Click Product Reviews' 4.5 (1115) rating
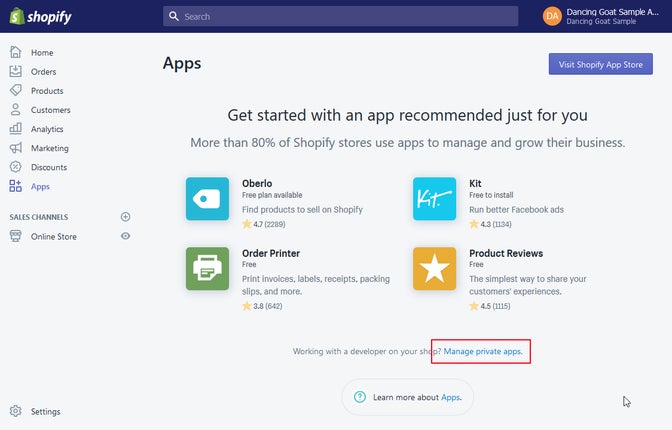Viewport: 672px width, 430px height. (x=490, y=306)
